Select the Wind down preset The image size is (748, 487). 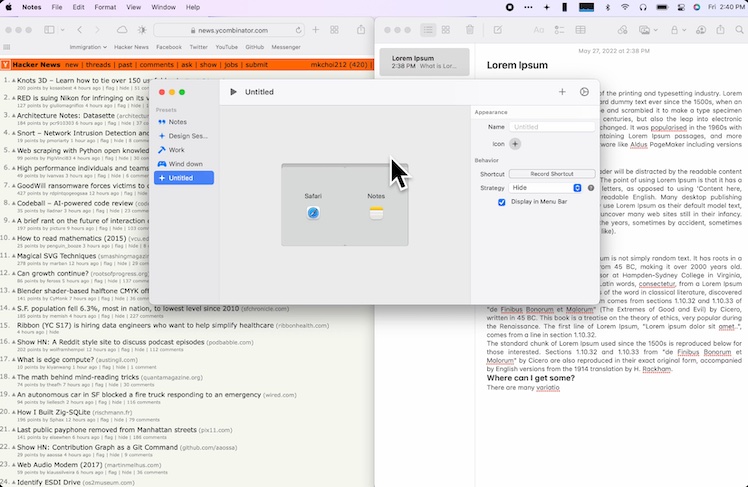tap(185, 164)
